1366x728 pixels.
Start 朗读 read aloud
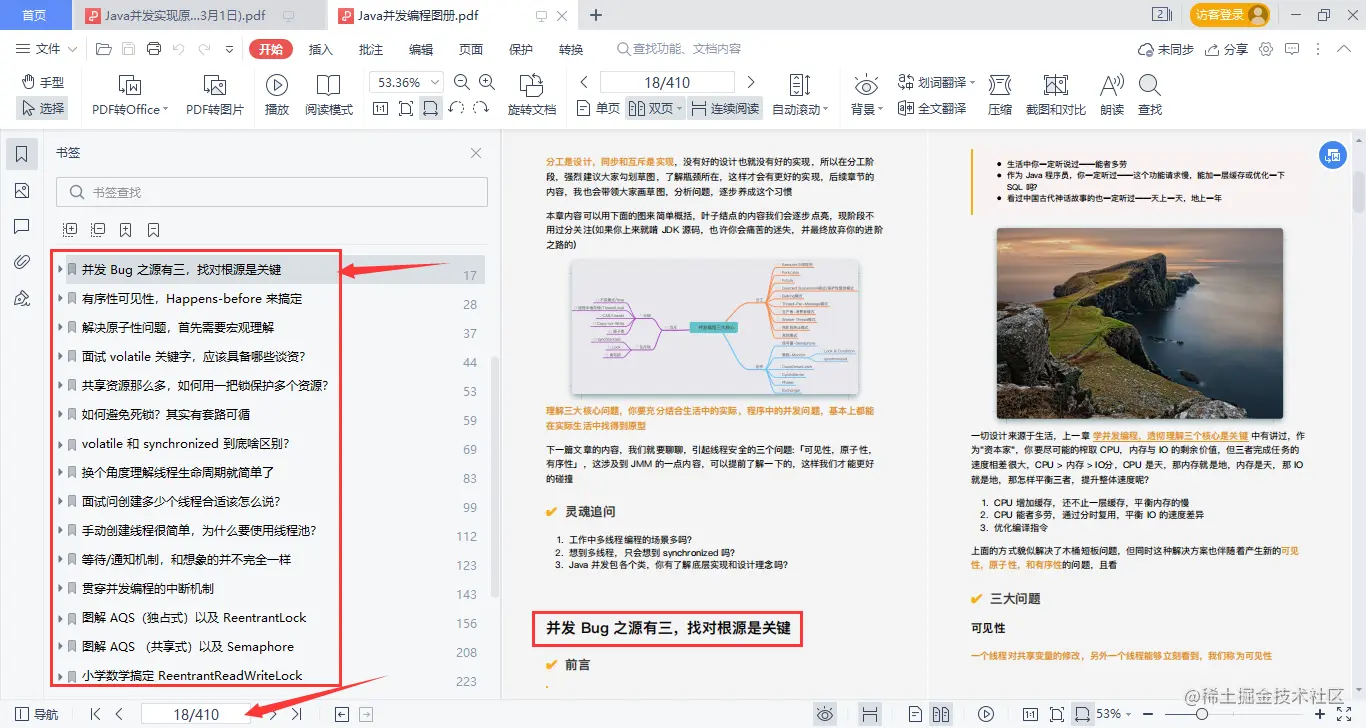[x=1110, y=94]
